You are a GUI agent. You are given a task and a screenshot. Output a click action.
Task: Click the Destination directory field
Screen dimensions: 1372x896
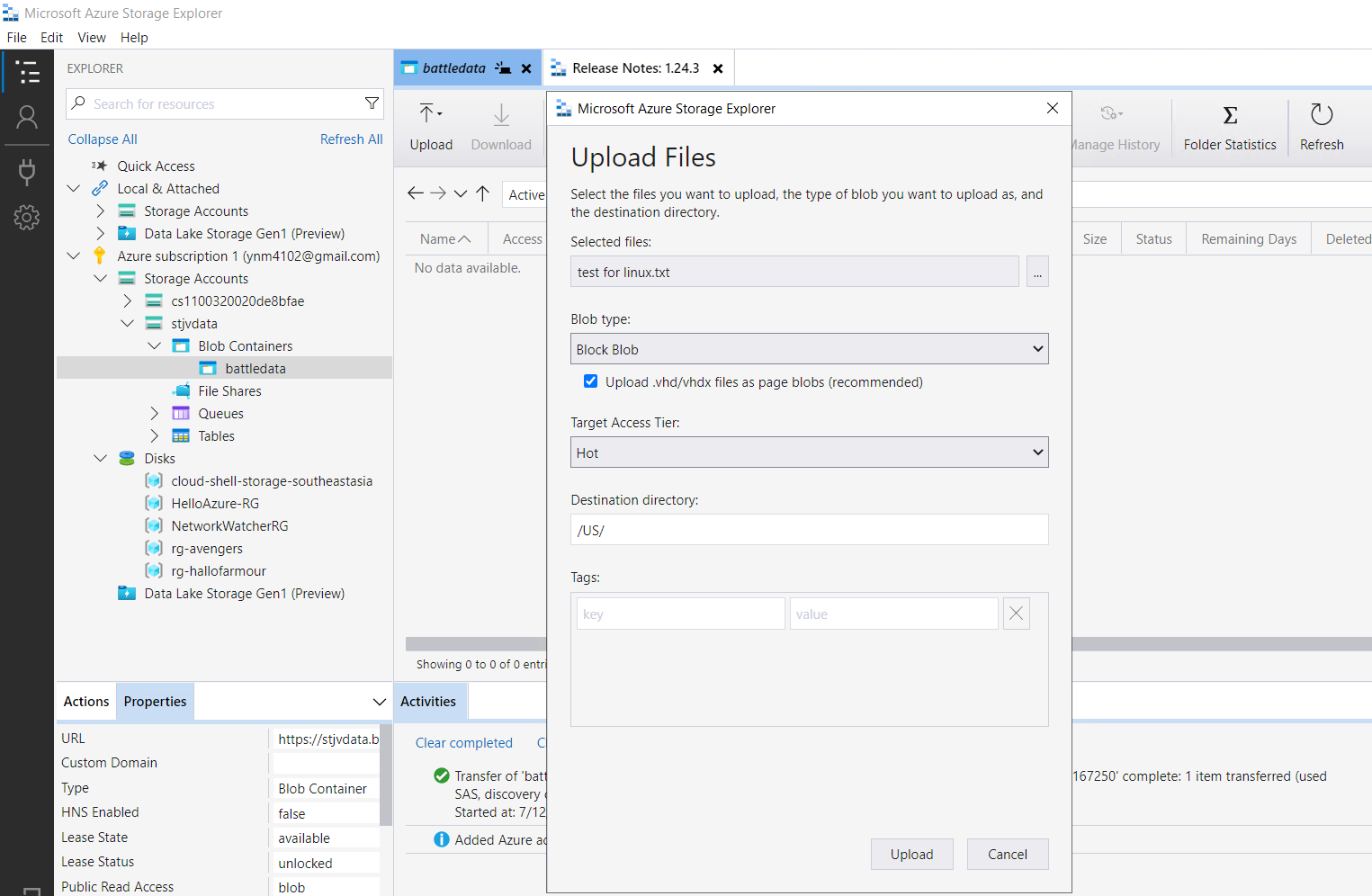point(809,530)
